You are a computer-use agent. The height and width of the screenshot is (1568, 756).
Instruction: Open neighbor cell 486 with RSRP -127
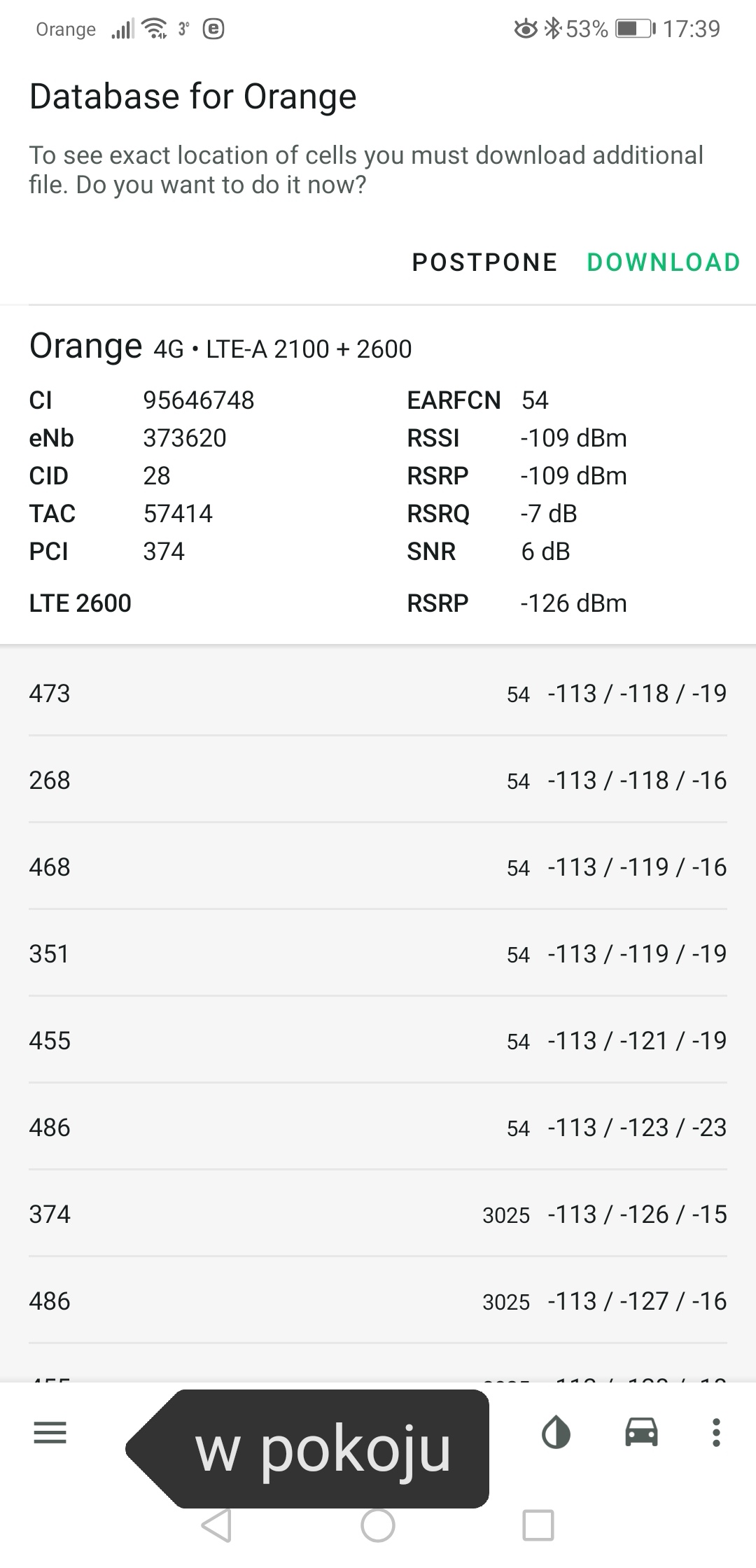click(x=378, y=1301)
